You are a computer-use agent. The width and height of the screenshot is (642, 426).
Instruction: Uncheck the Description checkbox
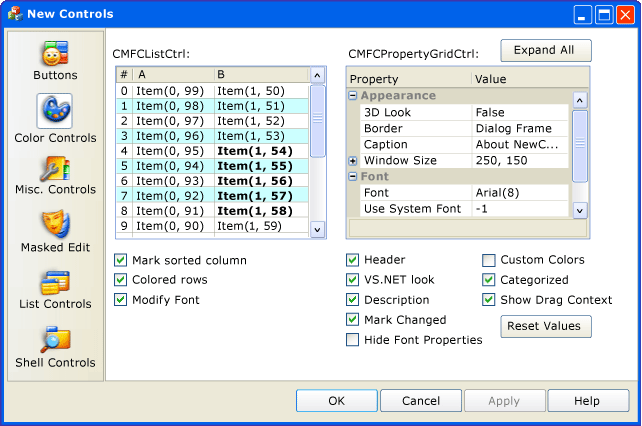coord(352,300)
